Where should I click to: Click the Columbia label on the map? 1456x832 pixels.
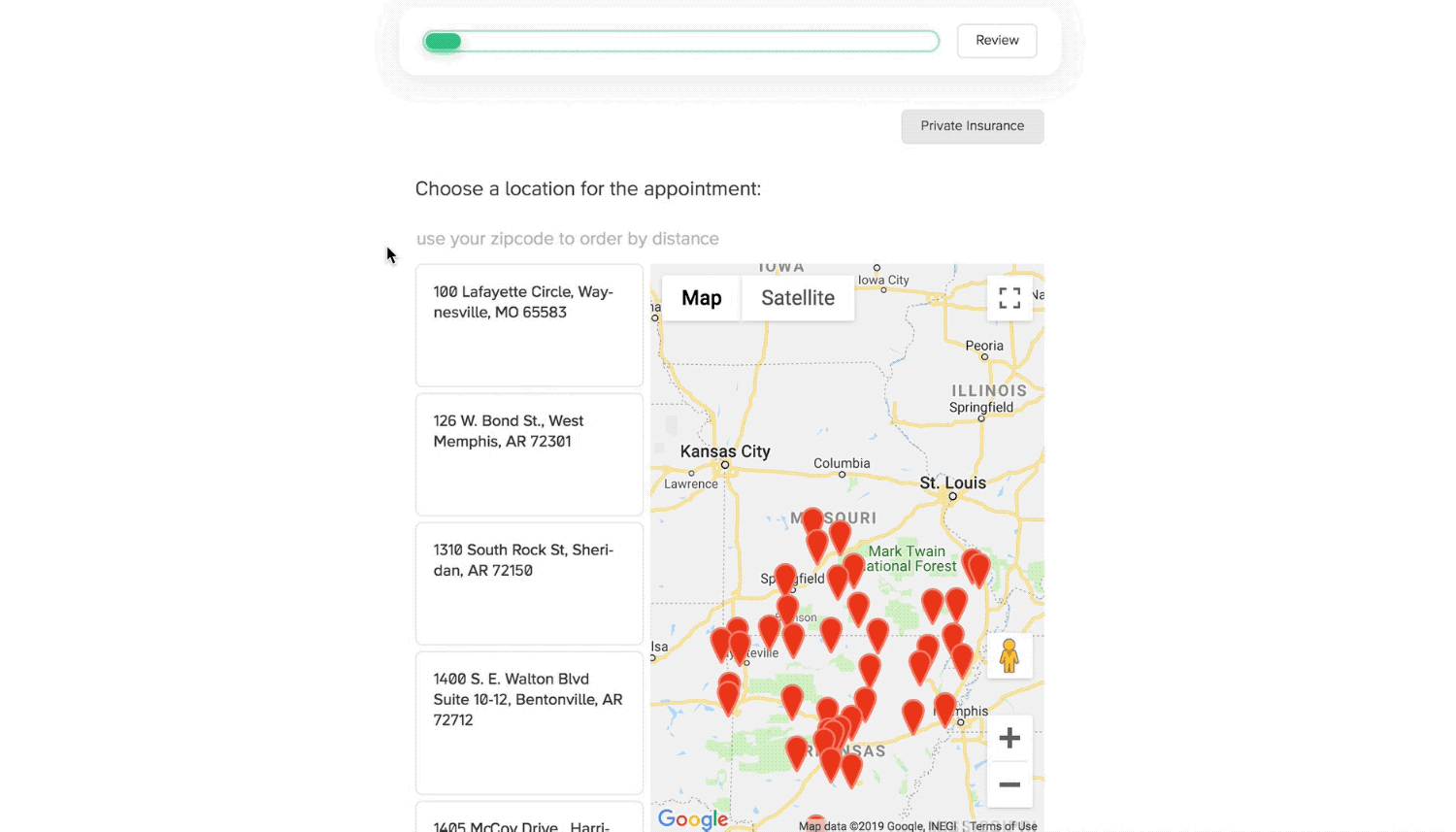(842, 463)
